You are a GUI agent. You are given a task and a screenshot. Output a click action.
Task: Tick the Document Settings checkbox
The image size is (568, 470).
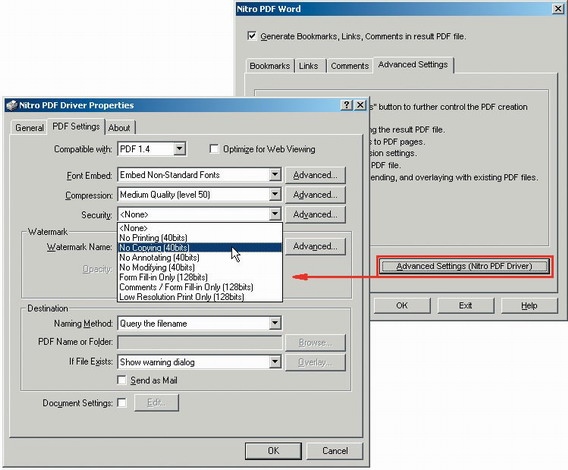click(122, 403)
